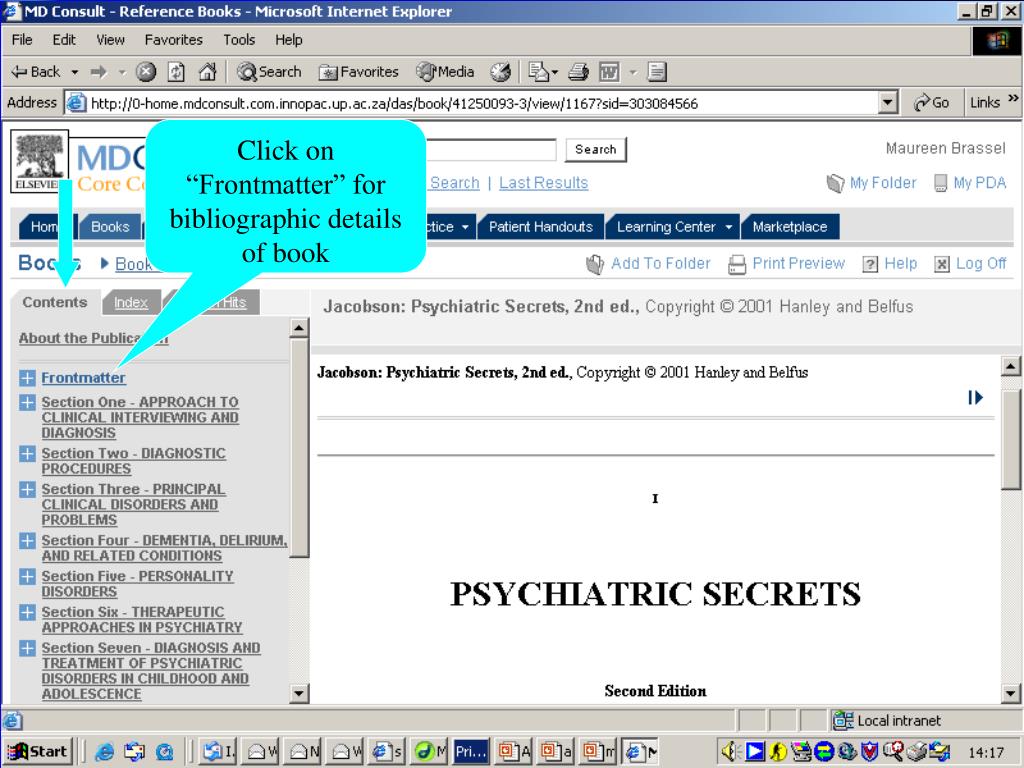Image resolution: width=1024 pixels, height=768 pixels.
Task: Click book page scroll down arrow
Action: [x=1010, y=693]
